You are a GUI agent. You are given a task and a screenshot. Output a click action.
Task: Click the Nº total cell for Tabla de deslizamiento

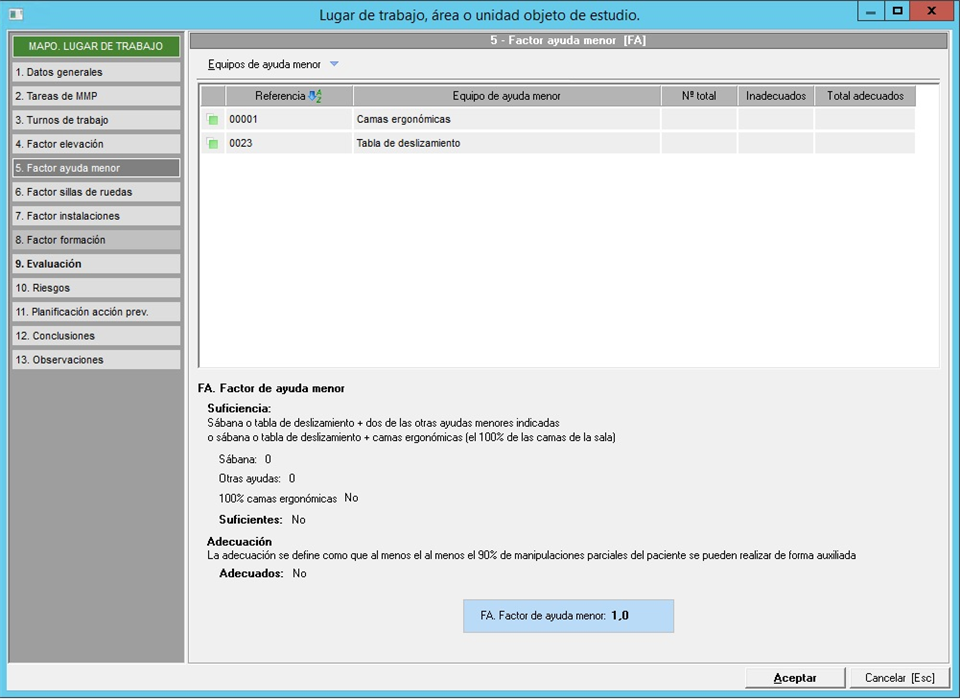coord(699,144)
